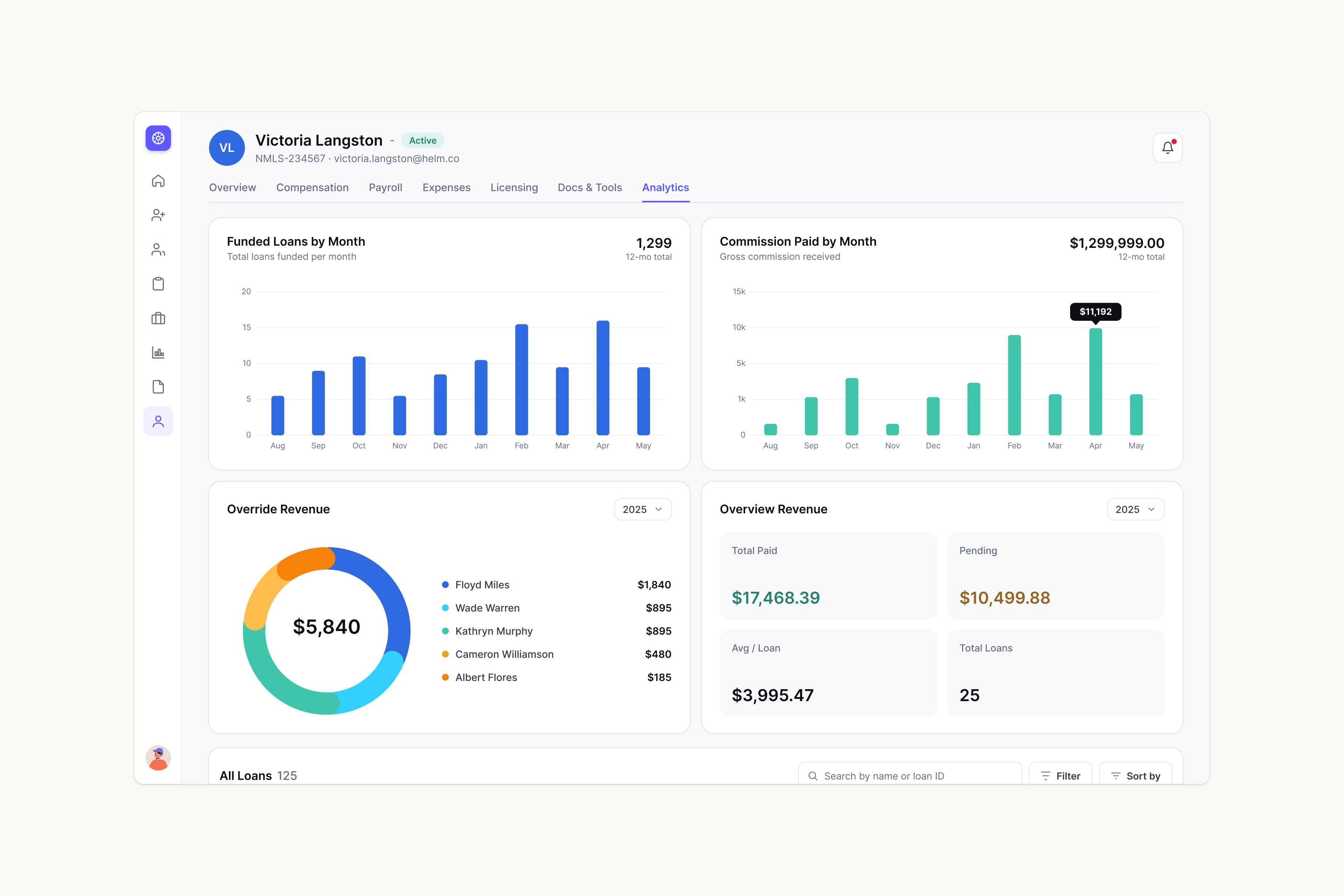Click the February bar in Funded Loans chart
The width and height of the screenshot is (1344, 896).
coord(522,379)
